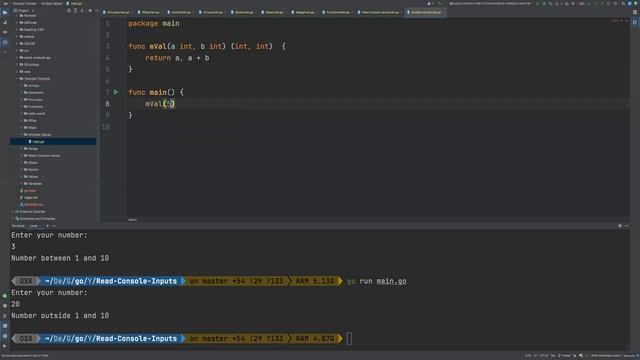This screenshot has height=360, width=640.
Task: Select the Slices folder
Action: (x=33, y=162)
